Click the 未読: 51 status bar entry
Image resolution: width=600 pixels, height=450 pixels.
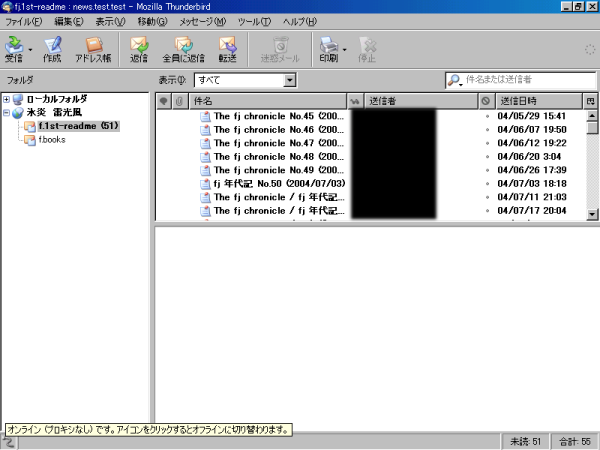[525, 442]
